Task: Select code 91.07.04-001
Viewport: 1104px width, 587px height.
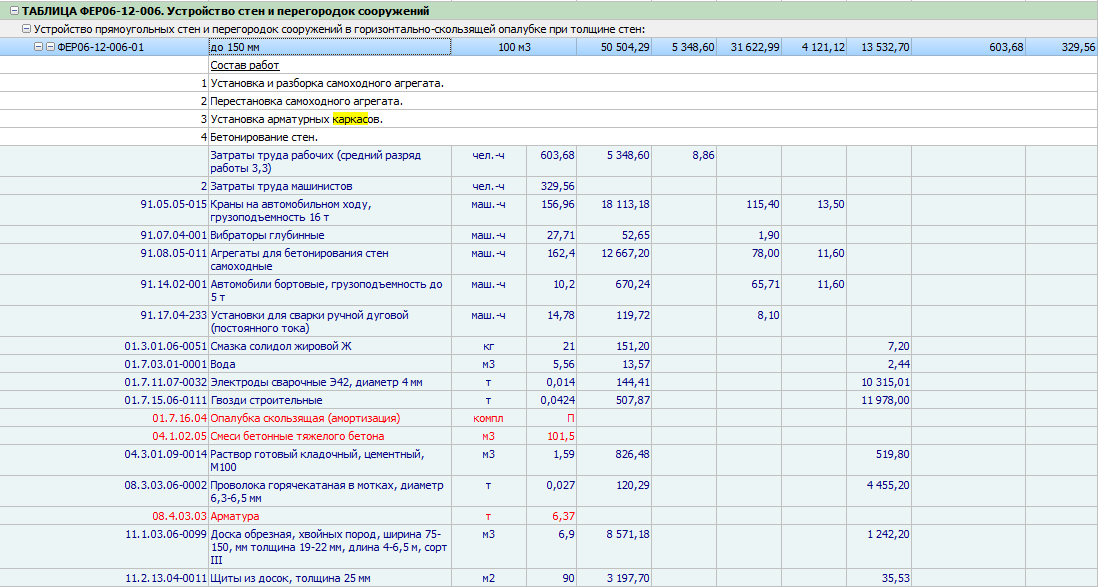Action: [x=173, y=235]
